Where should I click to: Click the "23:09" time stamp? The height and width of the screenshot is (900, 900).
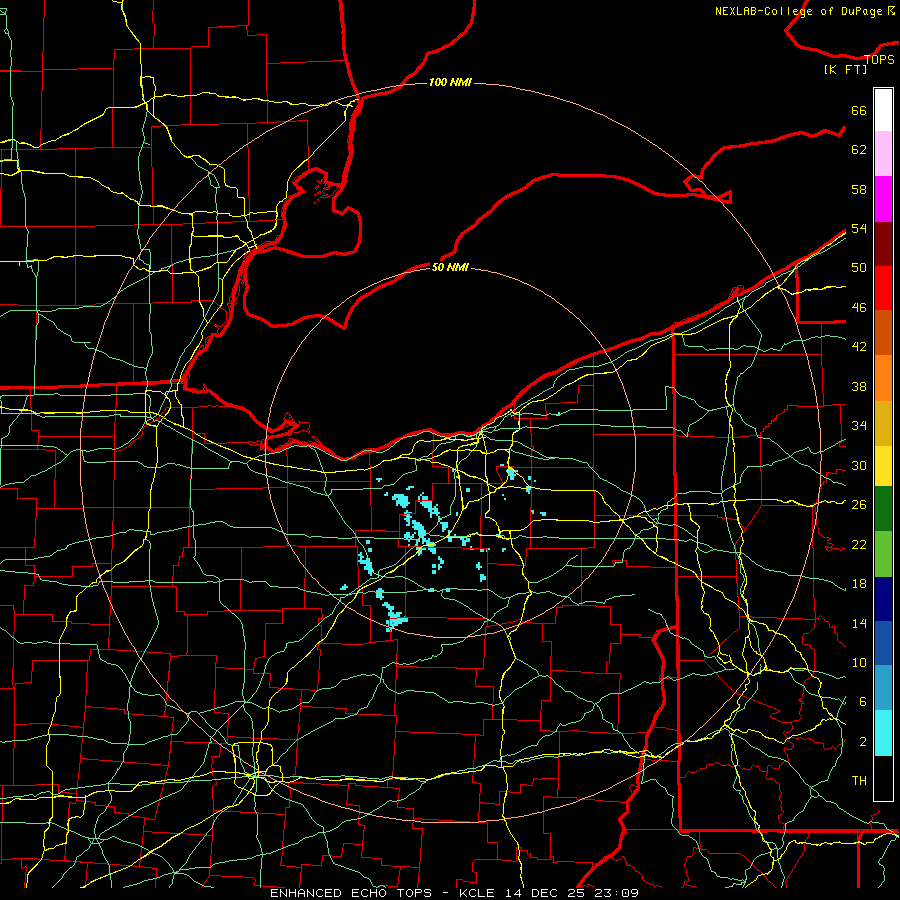[x=616, y=893]
